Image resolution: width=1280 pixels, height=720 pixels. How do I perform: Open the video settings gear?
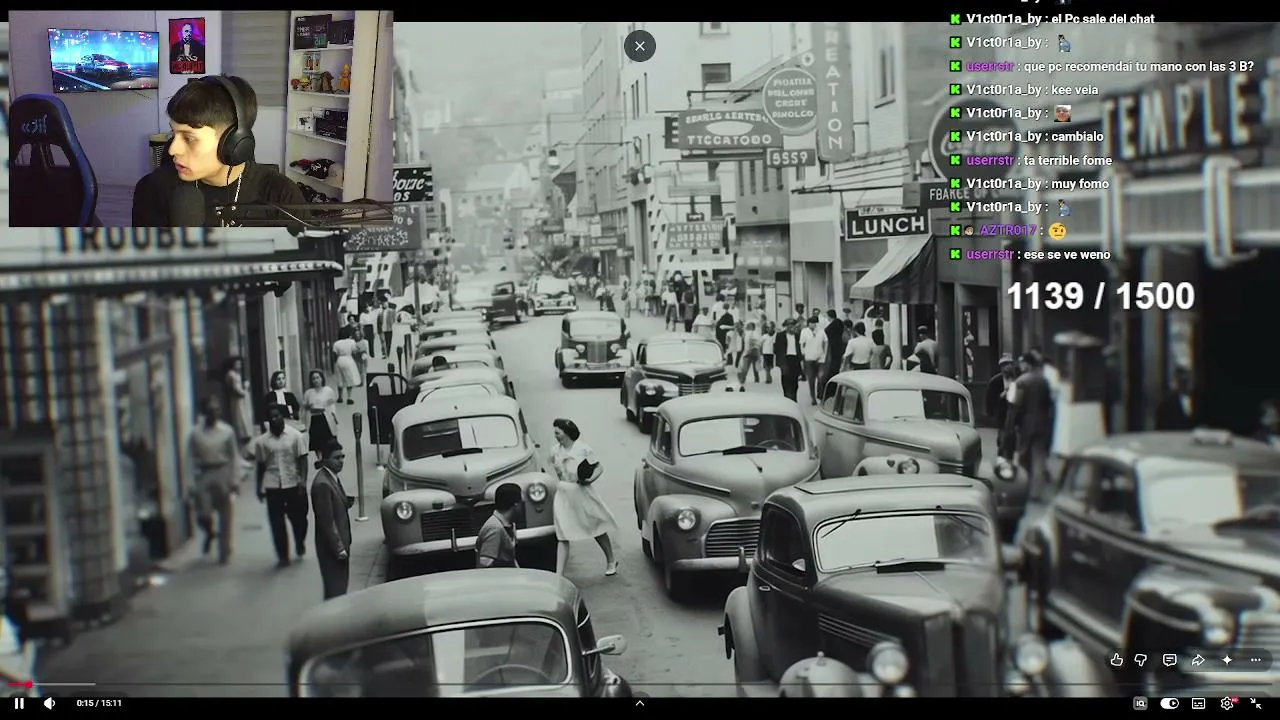[1227, 703]
